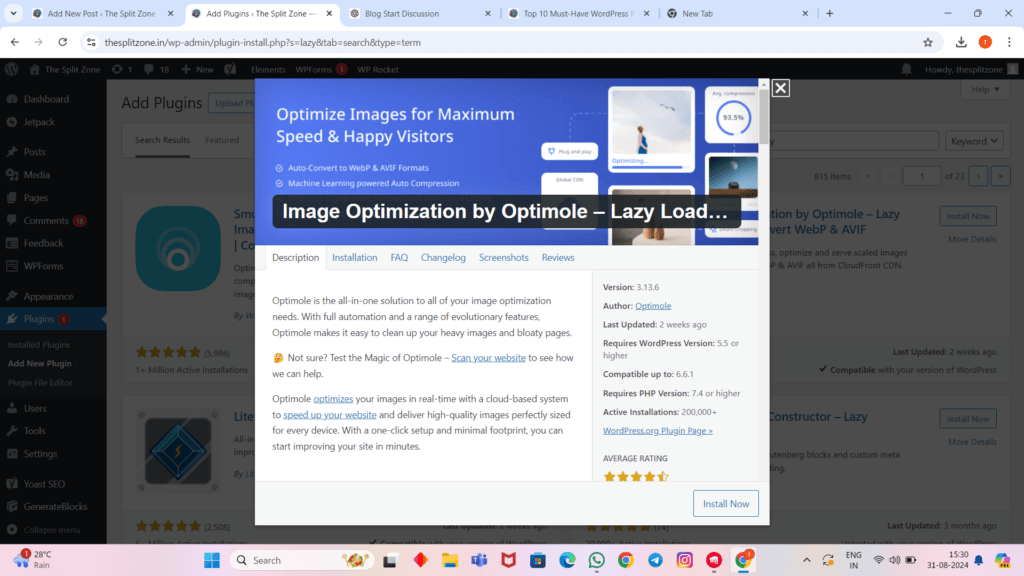Collapse the WordPress admin menu
This screenshot has height=576, width=1024.
(x=53, y=530)
